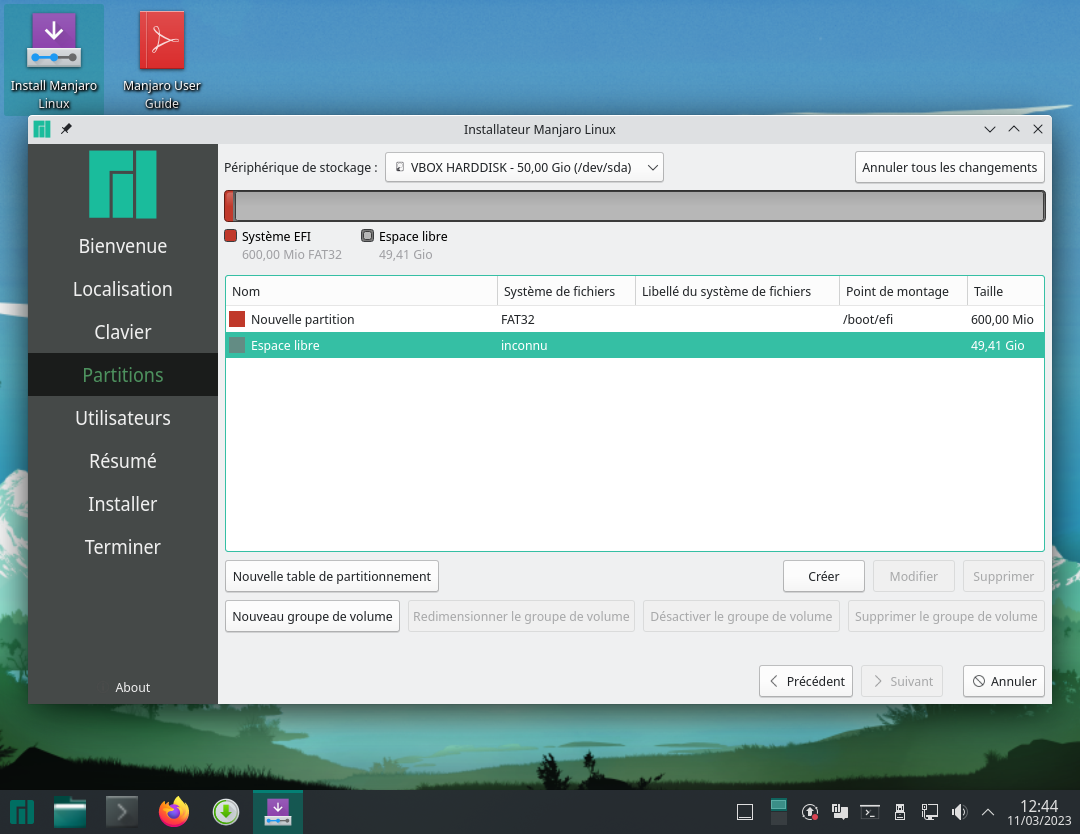Expand hidden system tray icons
The width and height of the screenshot is (1080, 834).
[988, 812]
